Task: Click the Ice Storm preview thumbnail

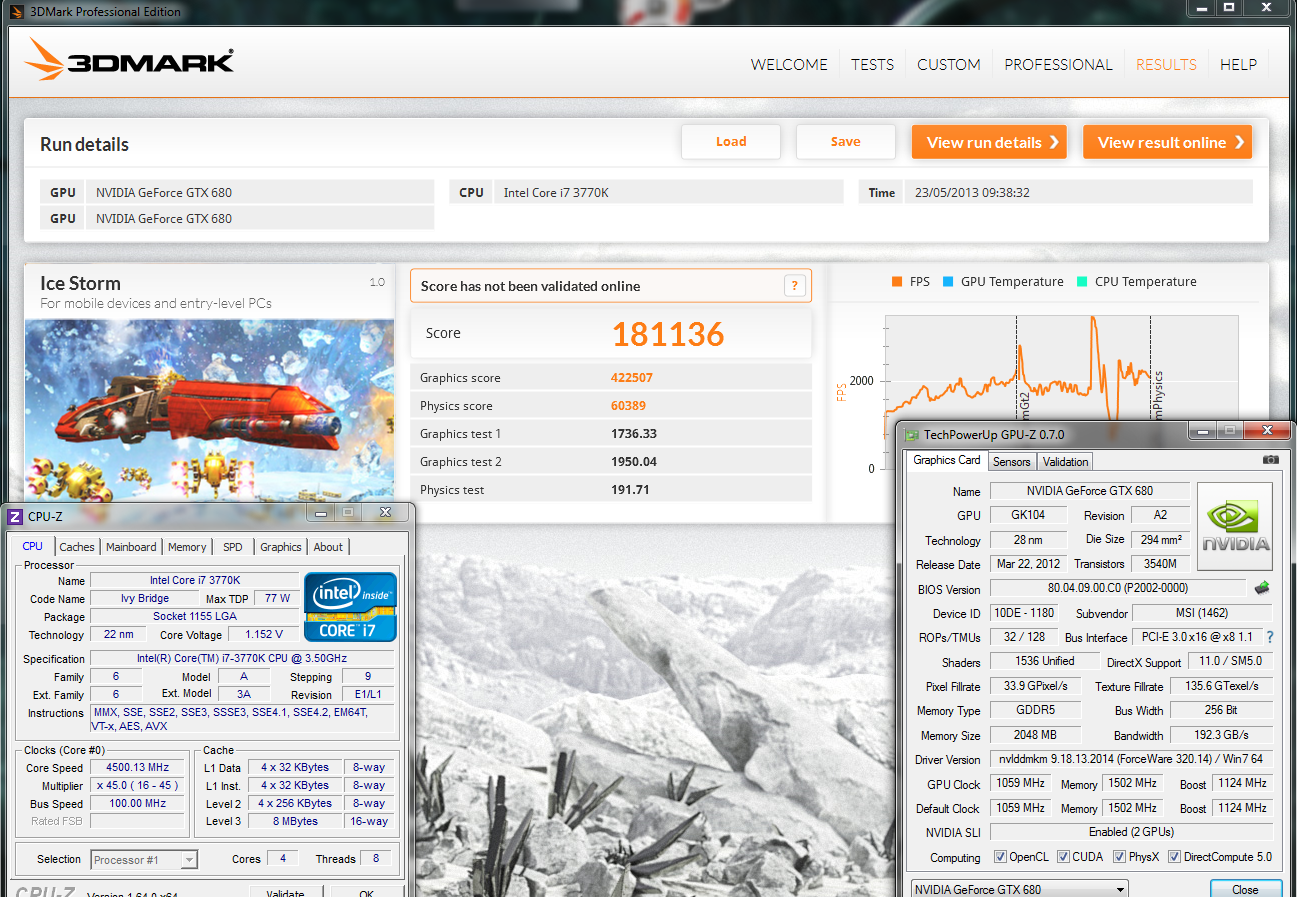Action: [x=210, y=410]
